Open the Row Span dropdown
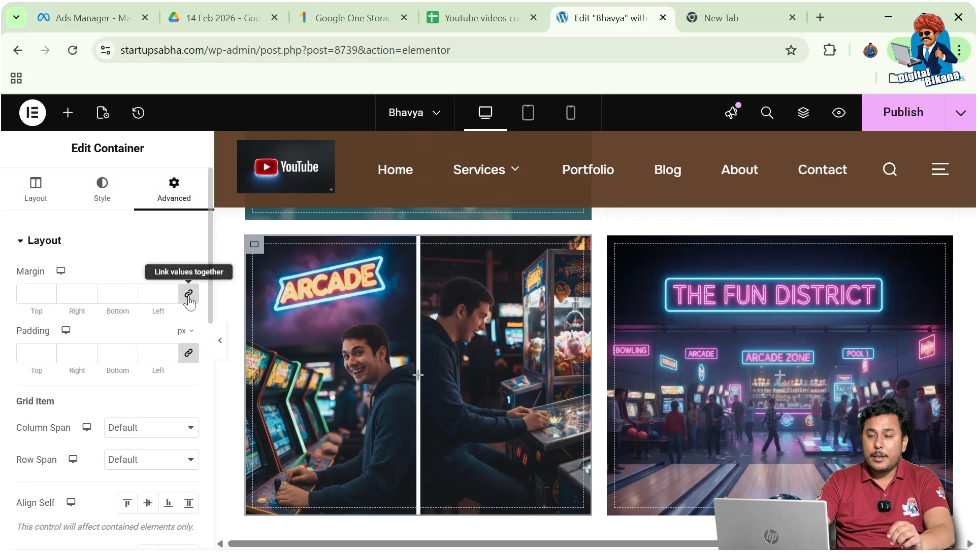 151,460
